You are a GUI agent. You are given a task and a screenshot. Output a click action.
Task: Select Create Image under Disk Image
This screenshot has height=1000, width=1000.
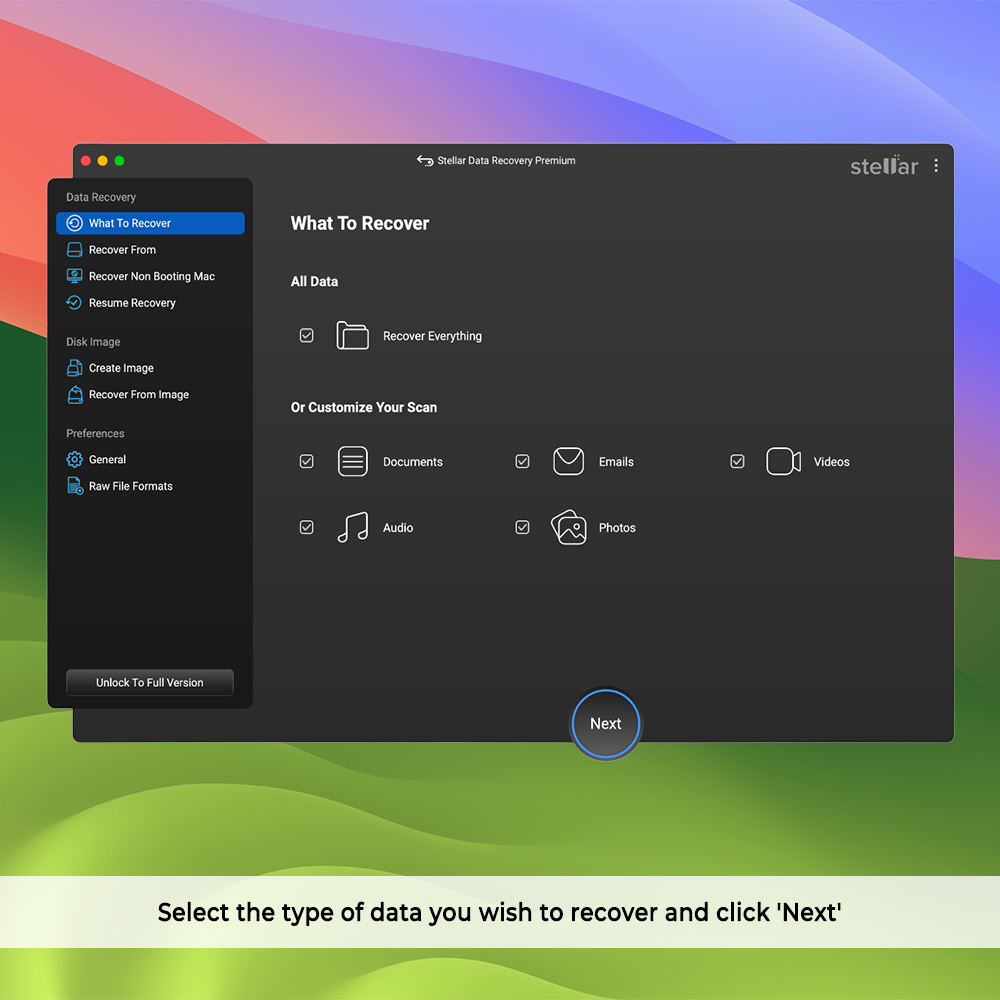[121, 368]
